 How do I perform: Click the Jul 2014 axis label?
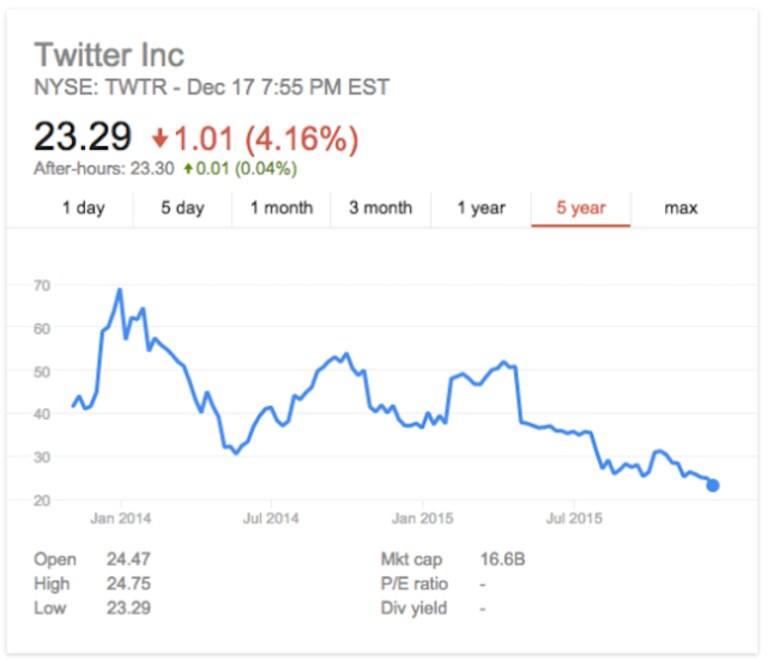pos(271,518)
